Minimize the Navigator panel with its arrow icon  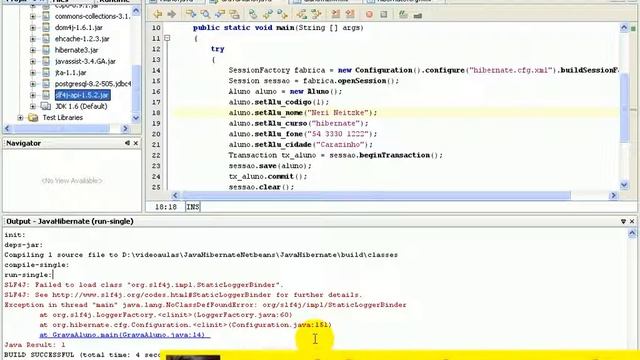(127, 143)
